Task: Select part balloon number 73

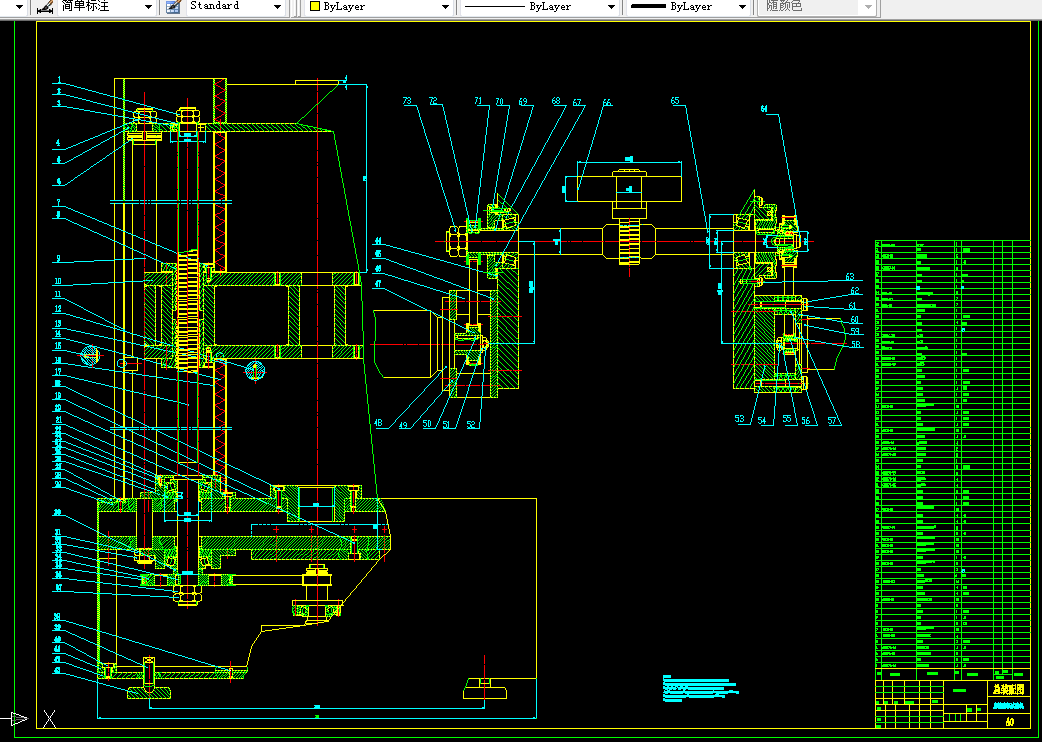Action: [x=407, y=101]
